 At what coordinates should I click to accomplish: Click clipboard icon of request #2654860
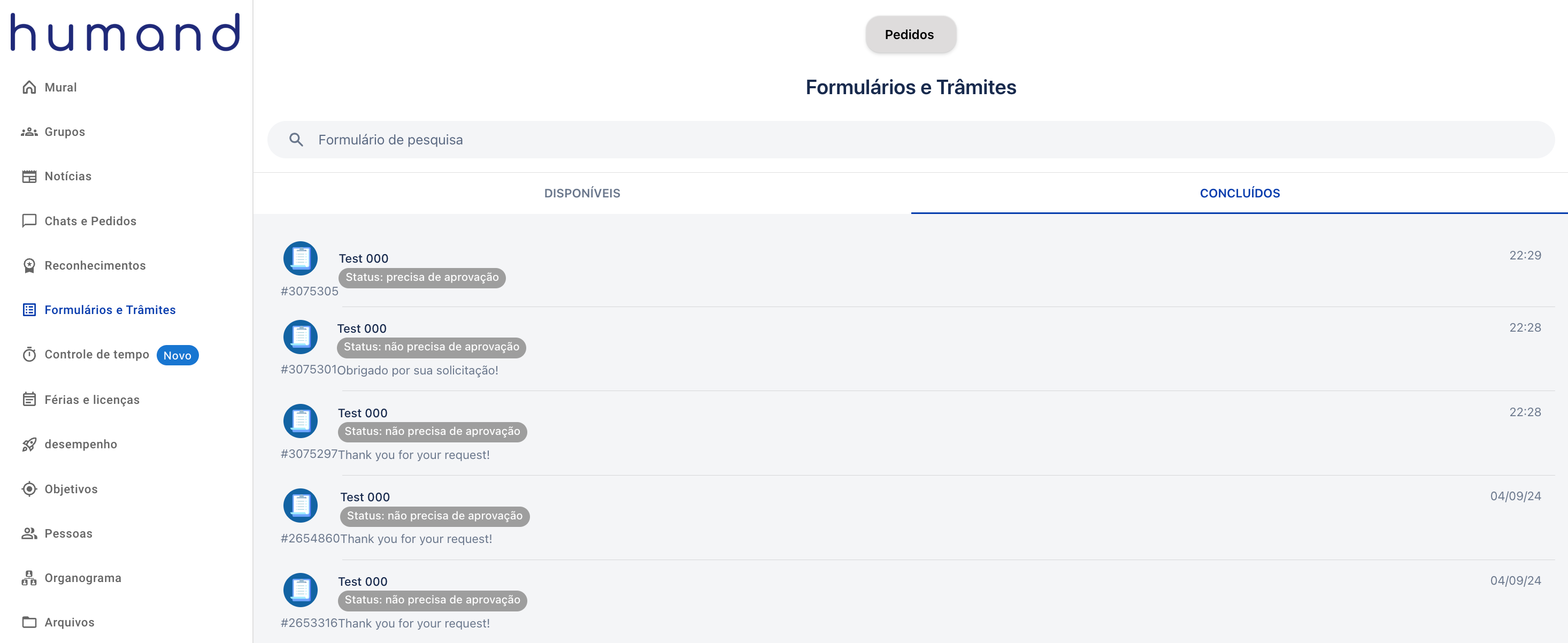point(300,506)
